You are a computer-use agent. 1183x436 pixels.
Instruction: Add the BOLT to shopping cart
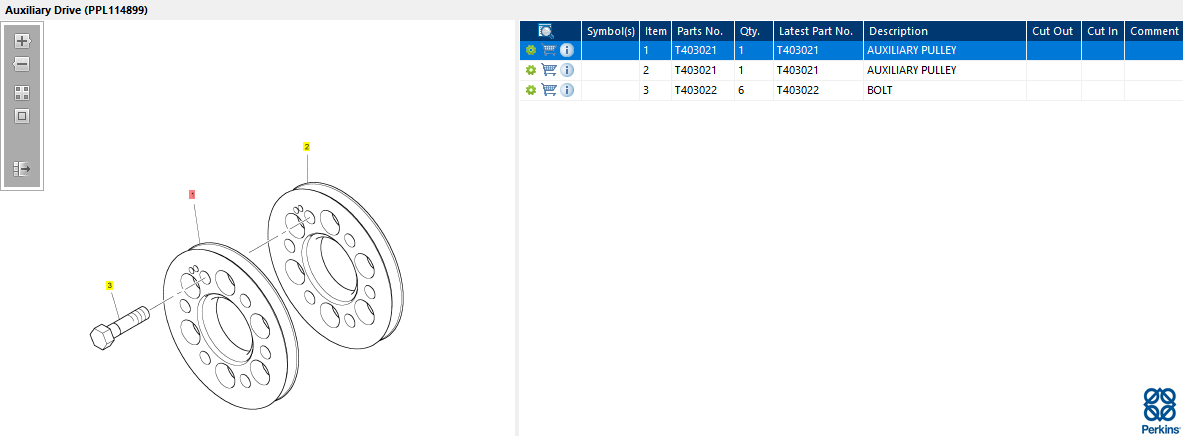(549, 90)
